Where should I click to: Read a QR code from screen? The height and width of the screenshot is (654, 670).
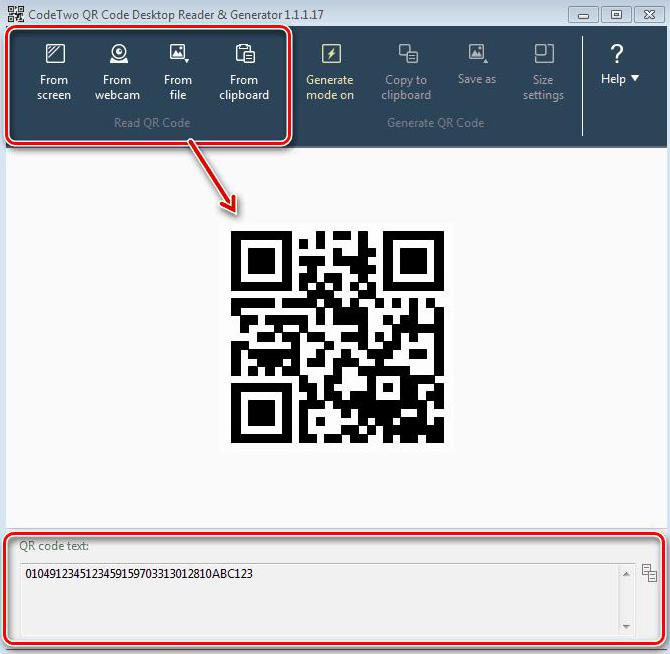[x=54, y=72]
